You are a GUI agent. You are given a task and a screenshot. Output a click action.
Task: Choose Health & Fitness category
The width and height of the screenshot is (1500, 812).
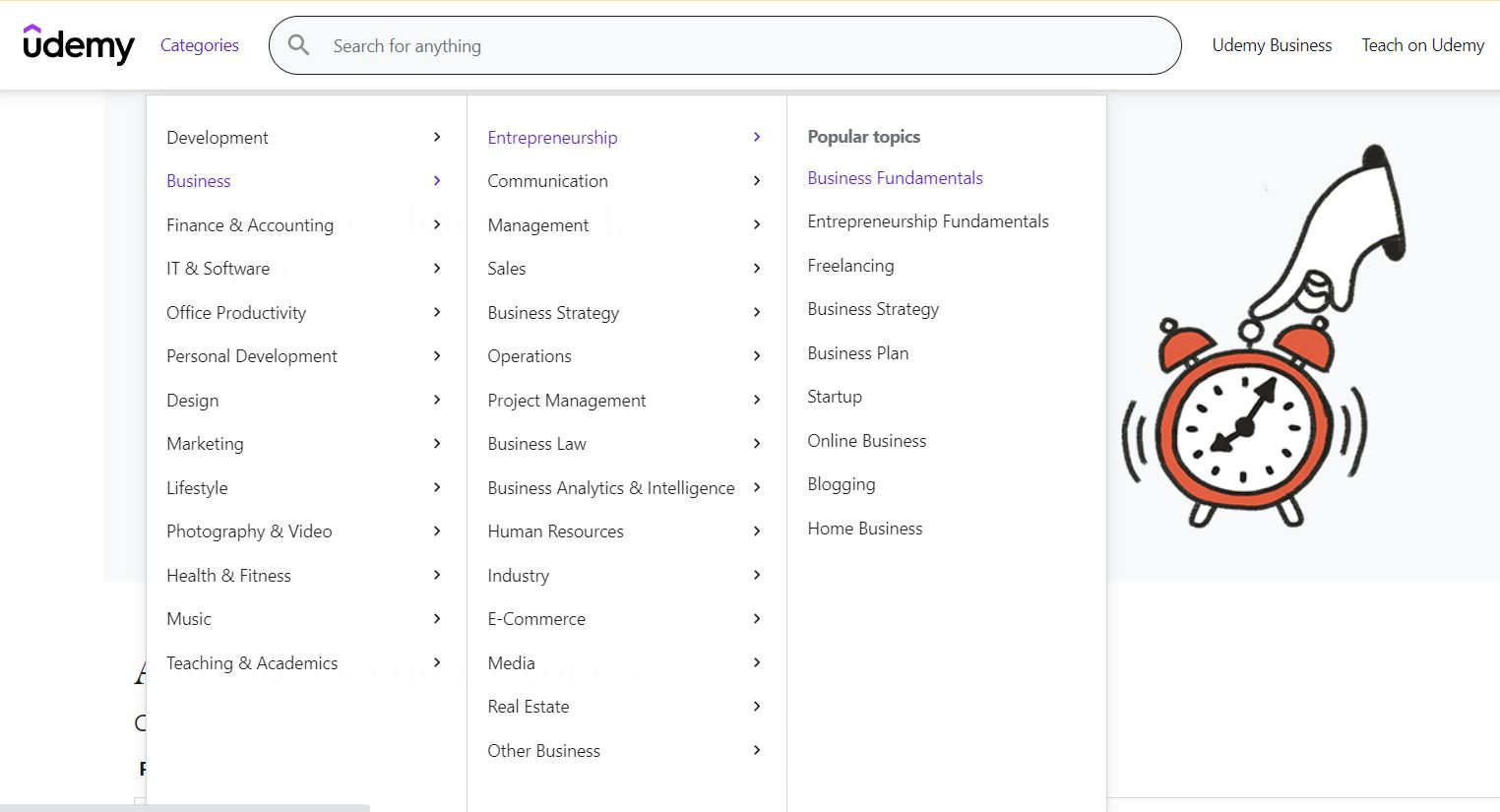(228, 576)
